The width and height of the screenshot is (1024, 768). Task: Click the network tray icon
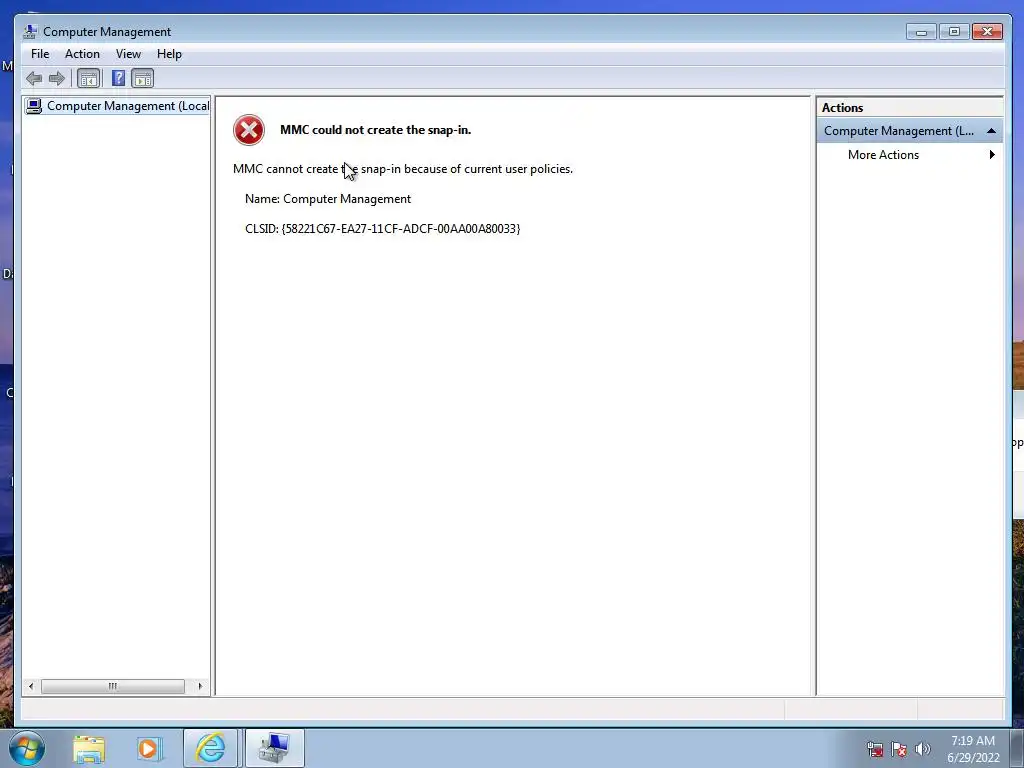pos(875,750)
